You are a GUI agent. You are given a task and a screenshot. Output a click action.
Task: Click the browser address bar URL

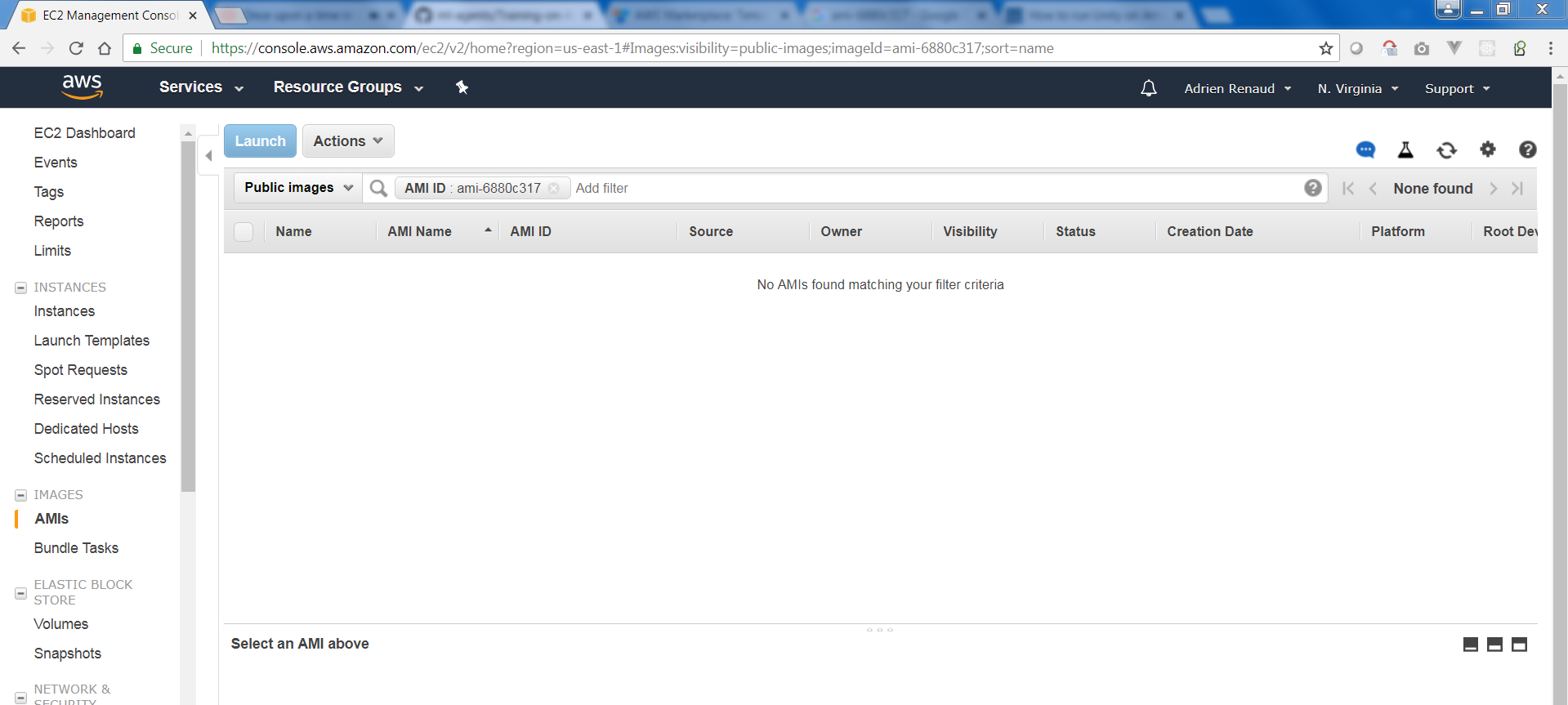click(x=632, y=48)
